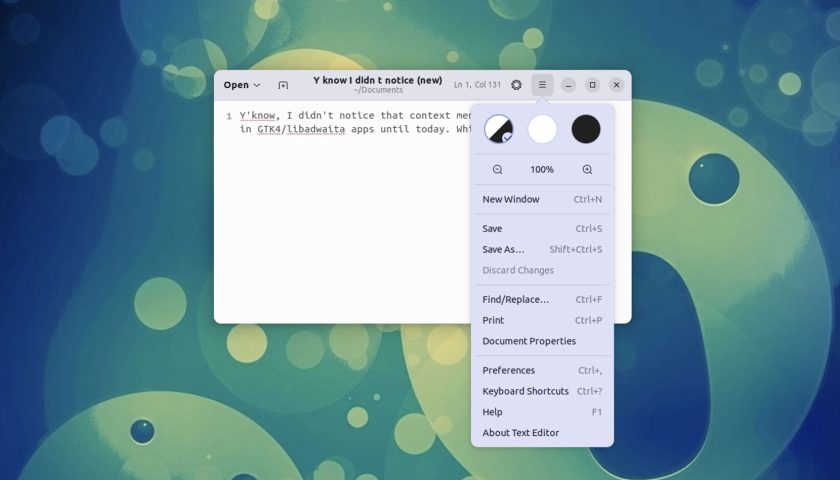Open About Text Editor entry
The image size is (840, 480).
pyautogui.click(x=542, y=433)
